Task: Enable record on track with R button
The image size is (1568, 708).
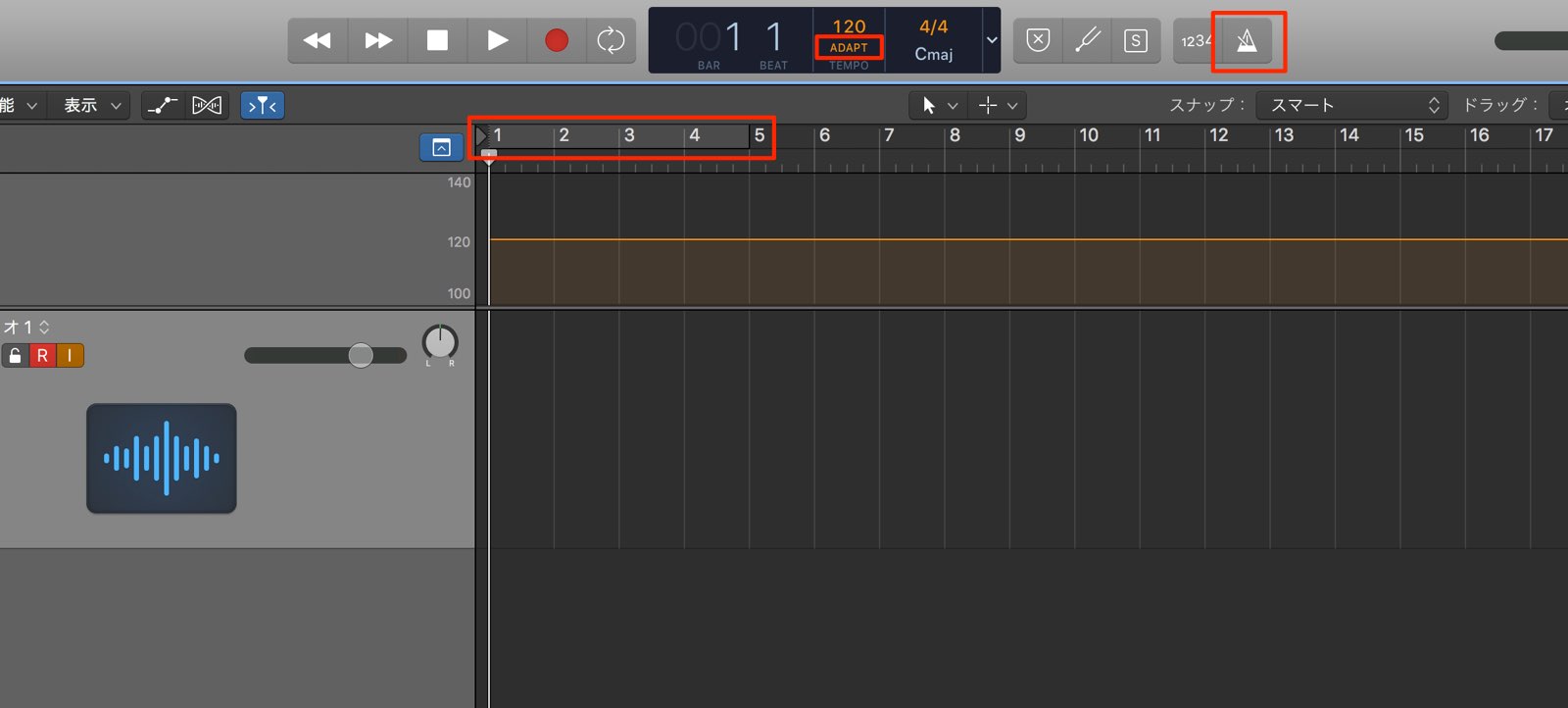Action: [42, 355]
